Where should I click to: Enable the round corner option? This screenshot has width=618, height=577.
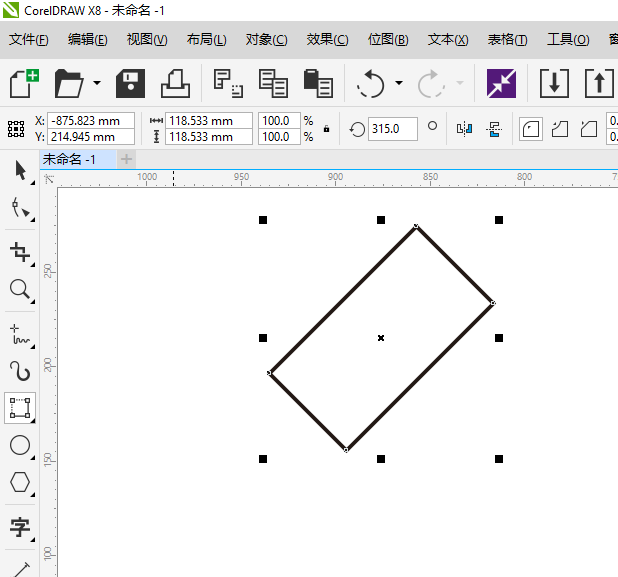pos(531,129)
